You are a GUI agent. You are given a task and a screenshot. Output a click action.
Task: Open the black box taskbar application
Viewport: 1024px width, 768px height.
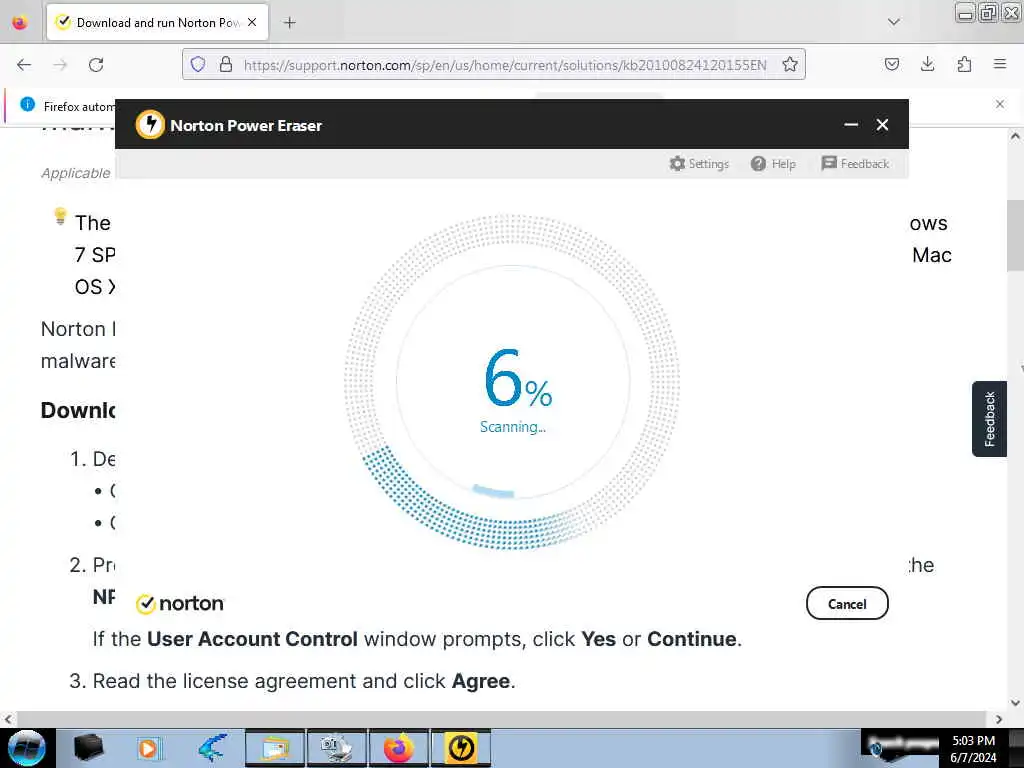click(x=88, y=748)
